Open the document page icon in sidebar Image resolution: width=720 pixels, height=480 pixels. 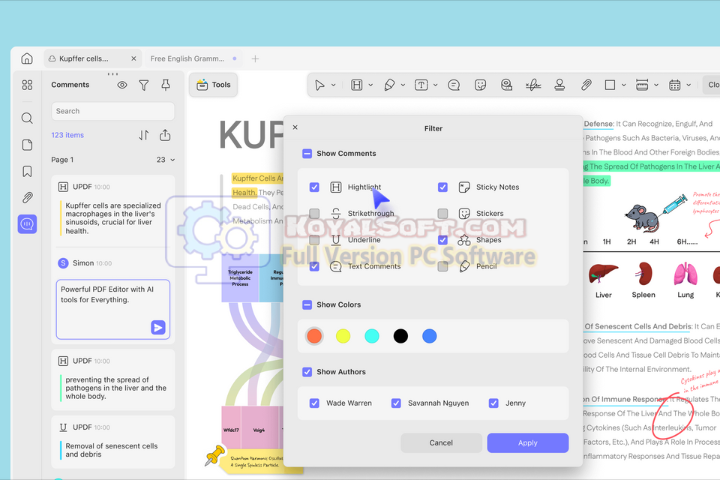pos(27,145)
